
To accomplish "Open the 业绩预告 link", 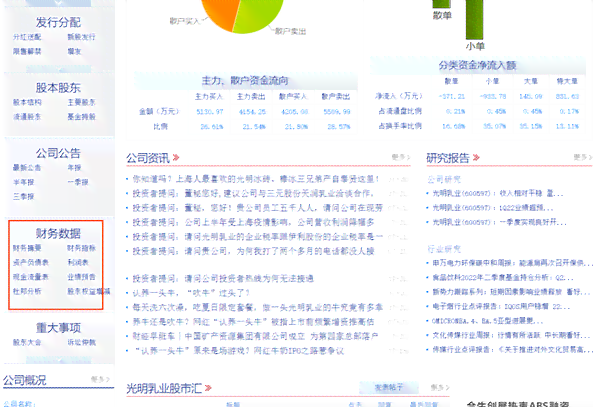I will tap(81, 277).
